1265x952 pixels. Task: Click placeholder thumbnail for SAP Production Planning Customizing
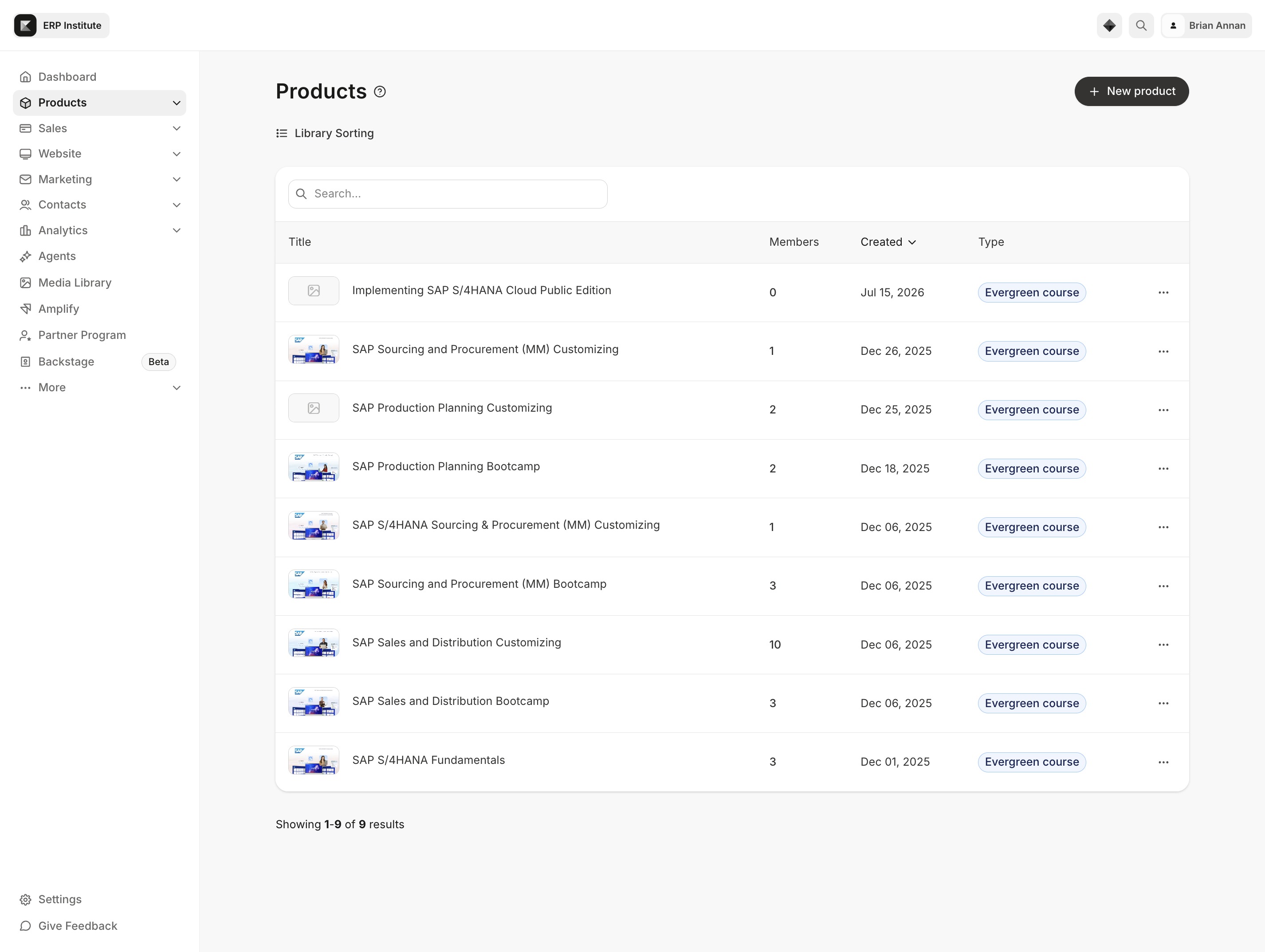(x=314, y=408)
